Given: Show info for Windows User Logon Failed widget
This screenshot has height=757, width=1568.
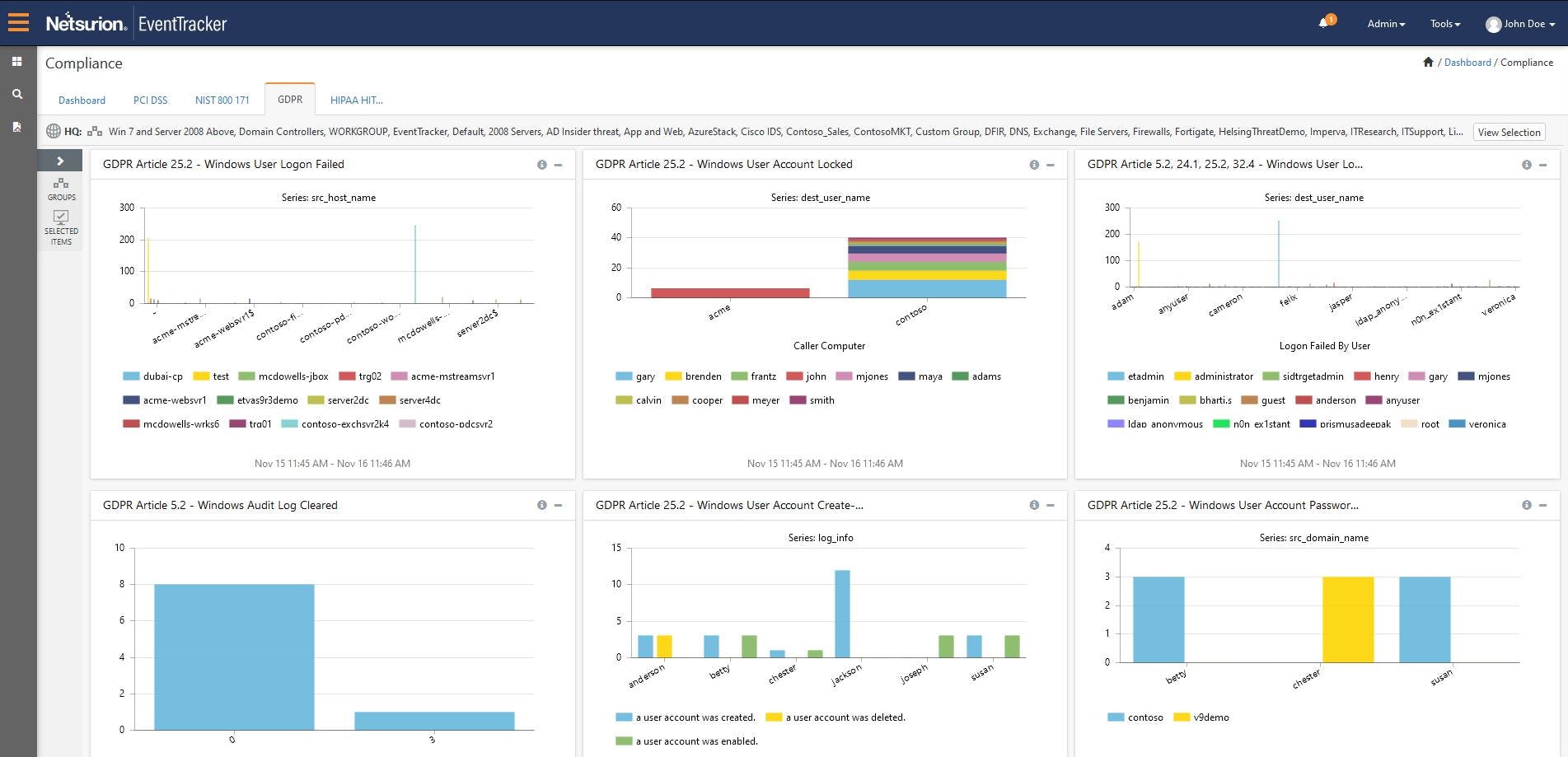Looking at the screenshot, I should point(541,165).
